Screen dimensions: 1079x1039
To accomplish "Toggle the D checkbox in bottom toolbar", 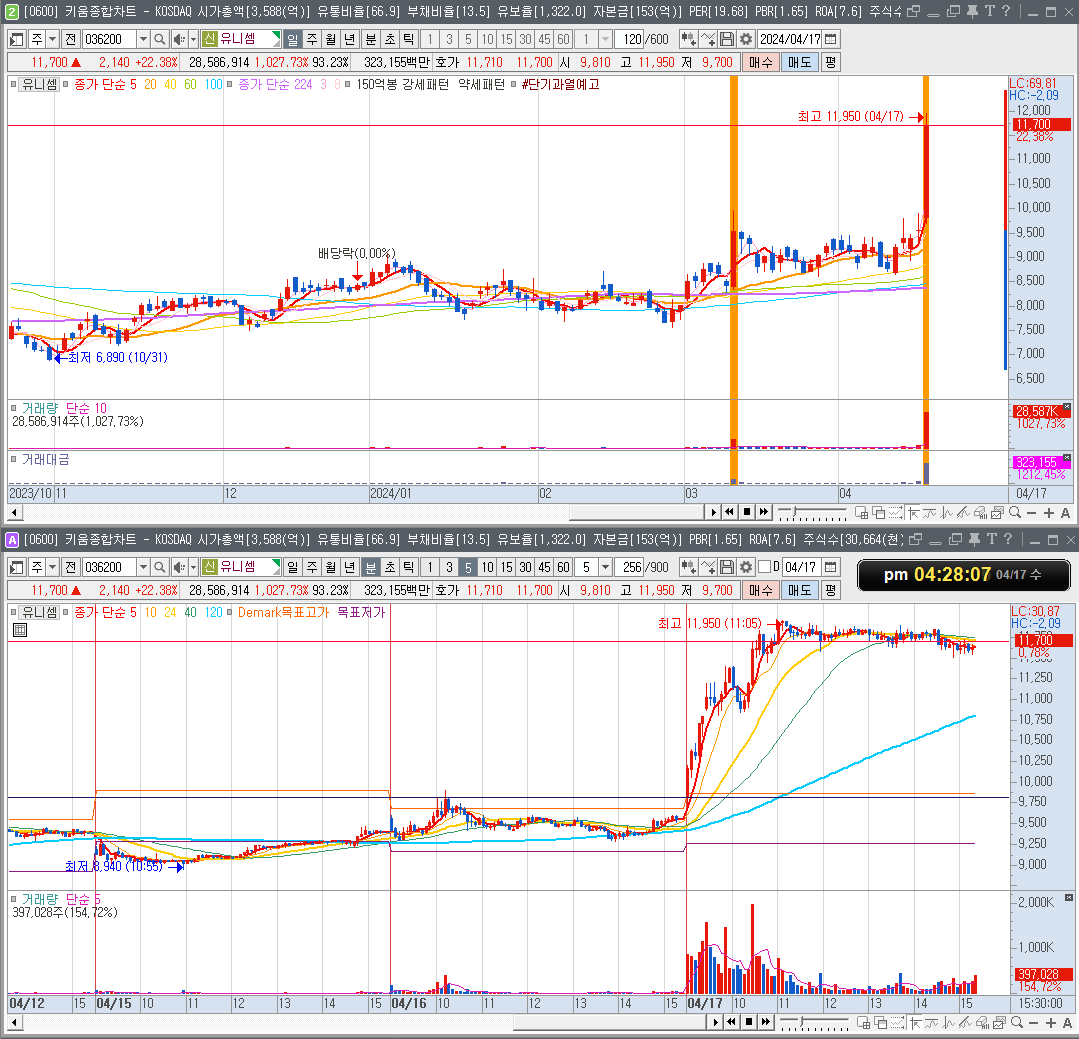I will click(764, 567).
